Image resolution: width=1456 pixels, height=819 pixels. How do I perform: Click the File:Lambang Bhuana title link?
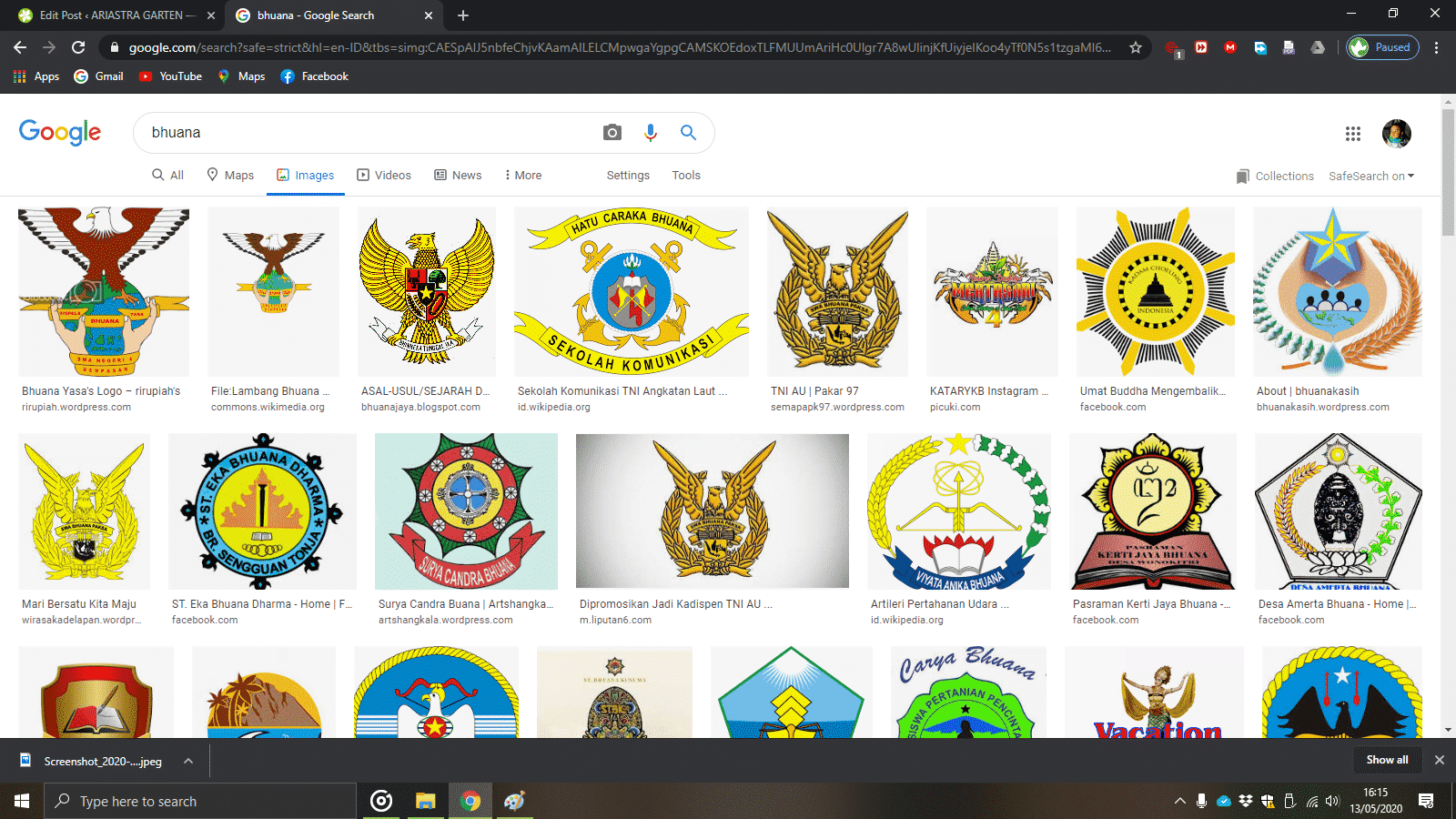(x=270, y=391)
